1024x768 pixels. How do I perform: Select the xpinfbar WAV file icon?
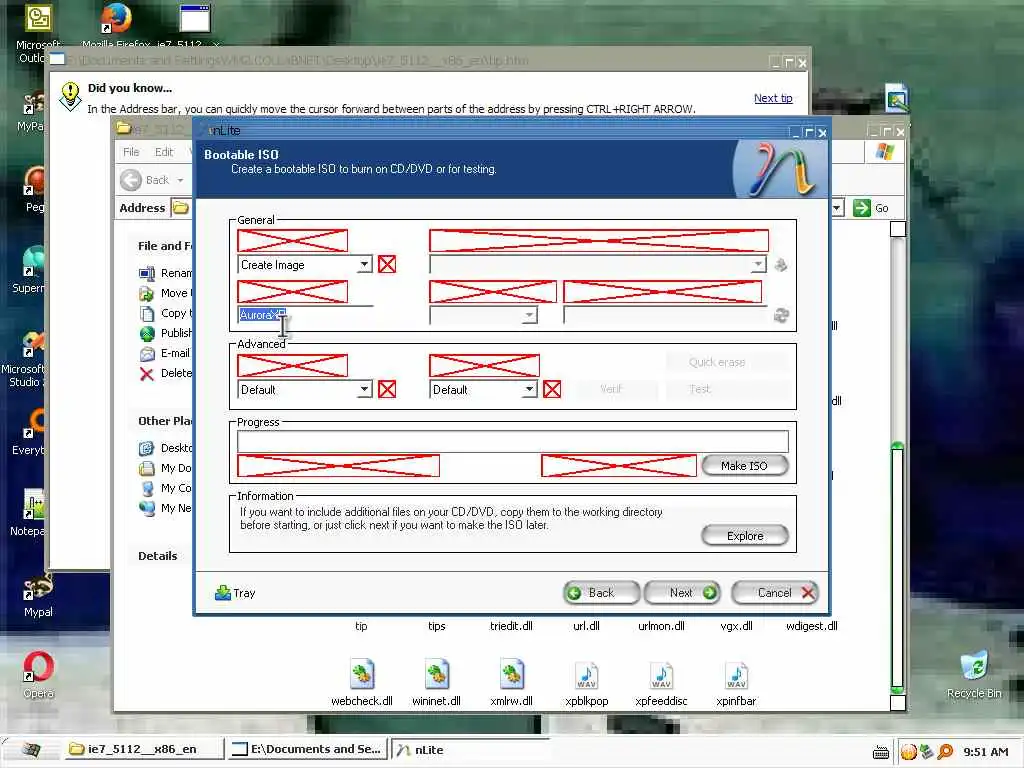click(737, 675)
